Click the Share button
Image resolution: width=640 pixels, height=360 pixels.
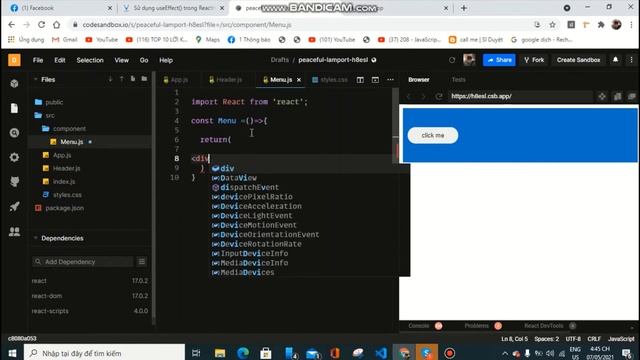[x=499, y=60]
